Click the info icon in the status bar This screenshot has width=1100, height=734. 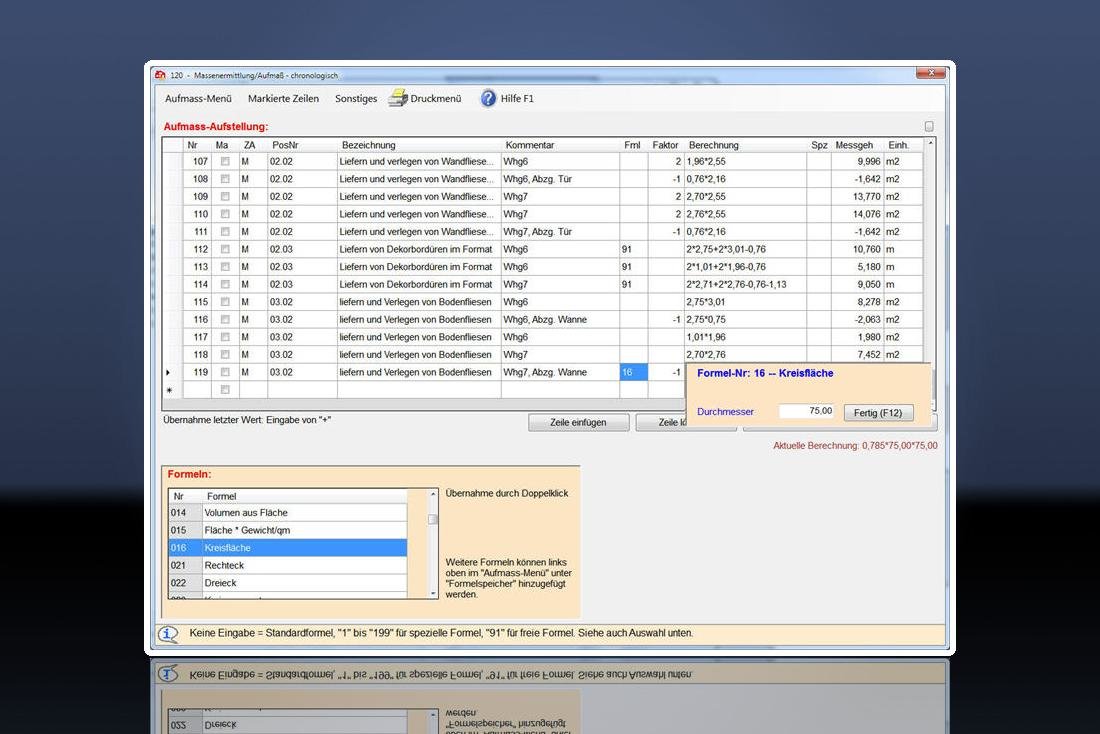tap(169, 634)
